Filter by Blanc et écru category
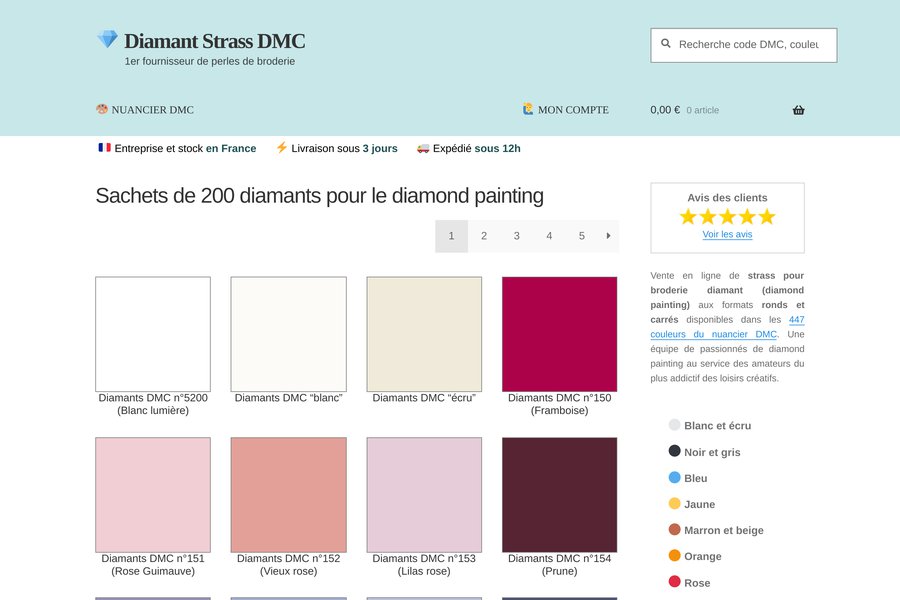 (x=717, y=425)
